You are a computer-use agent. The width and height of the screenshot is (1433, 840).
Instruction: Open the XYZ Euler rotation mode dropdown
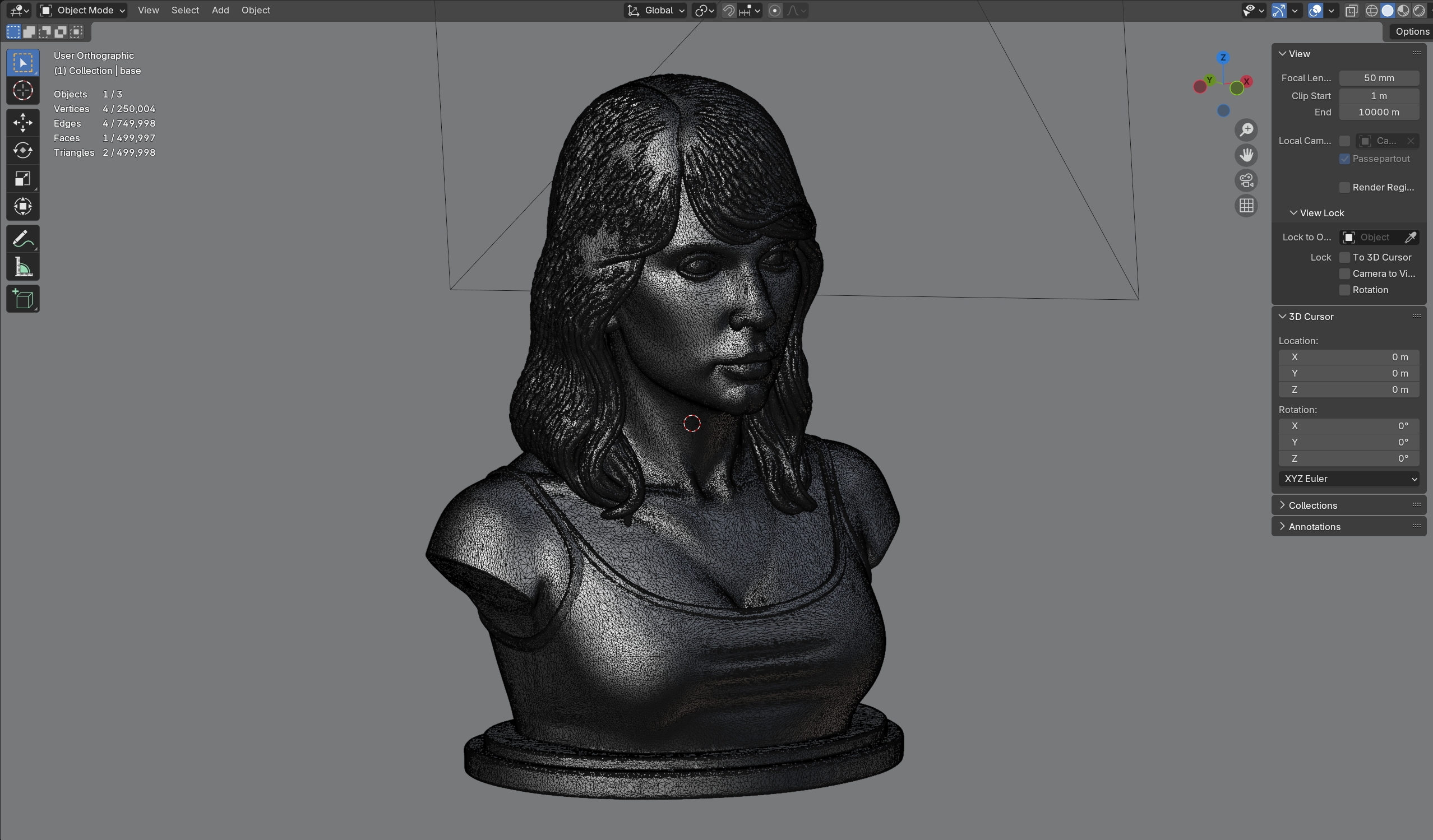(1349, 479)
